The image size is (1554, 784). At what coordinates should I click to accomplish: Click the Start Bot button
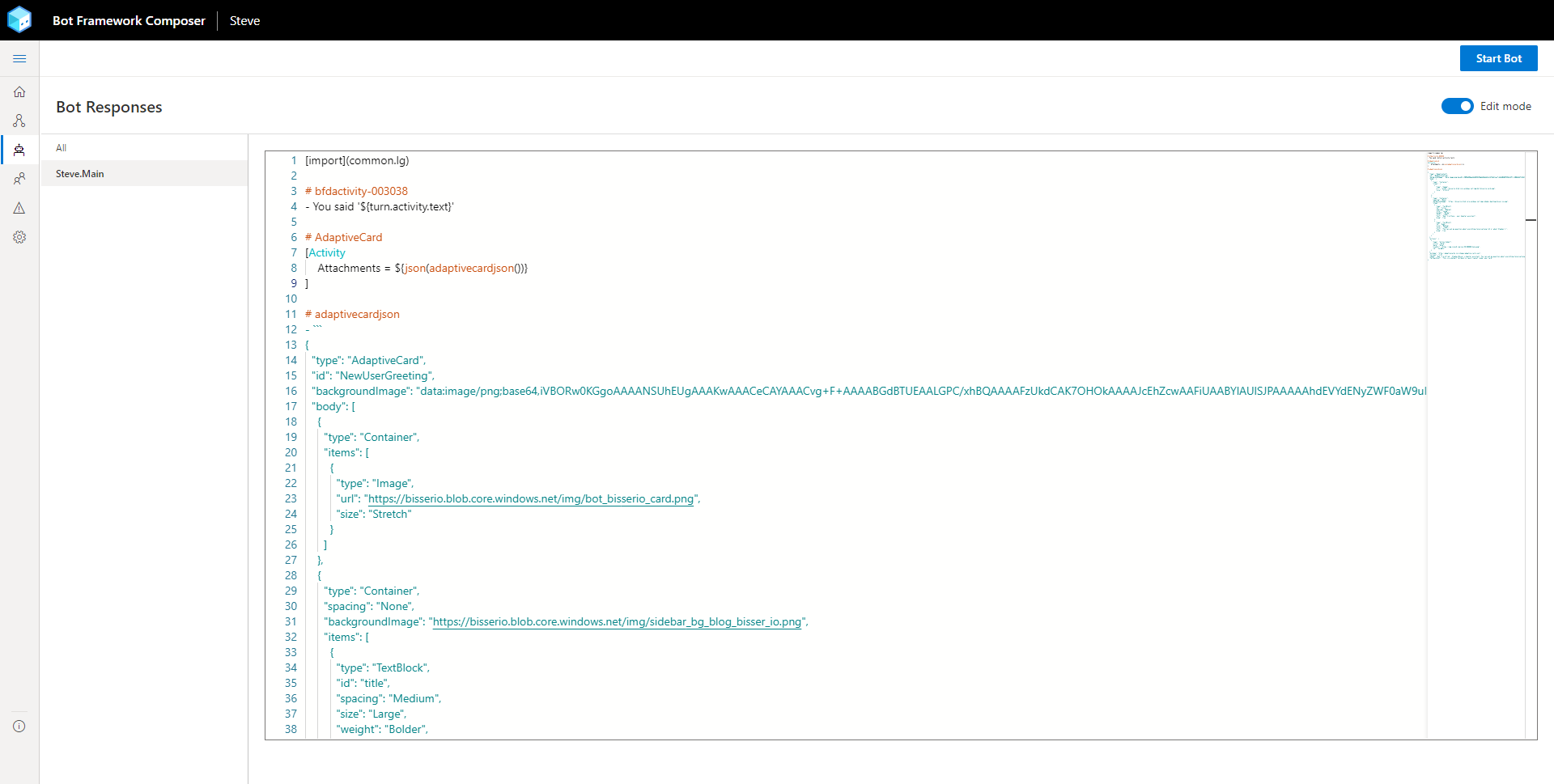[1498, 58]
